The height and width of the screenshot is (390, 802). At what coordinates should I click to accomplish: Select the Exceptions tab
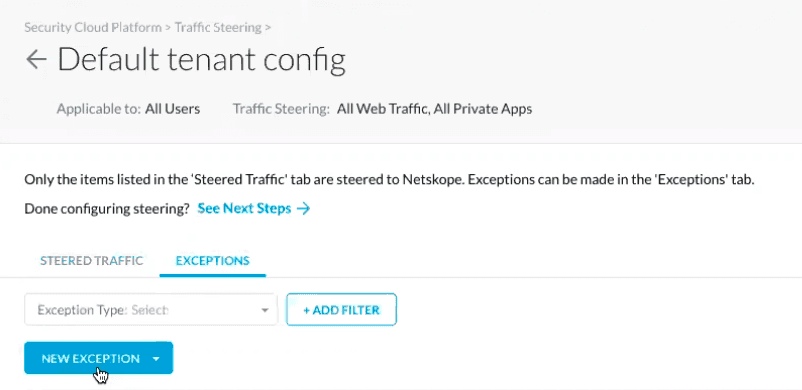point(213,261)
